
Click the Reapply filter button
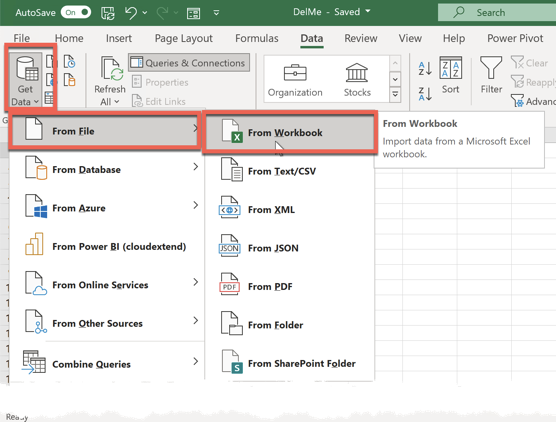coord(533,82)
